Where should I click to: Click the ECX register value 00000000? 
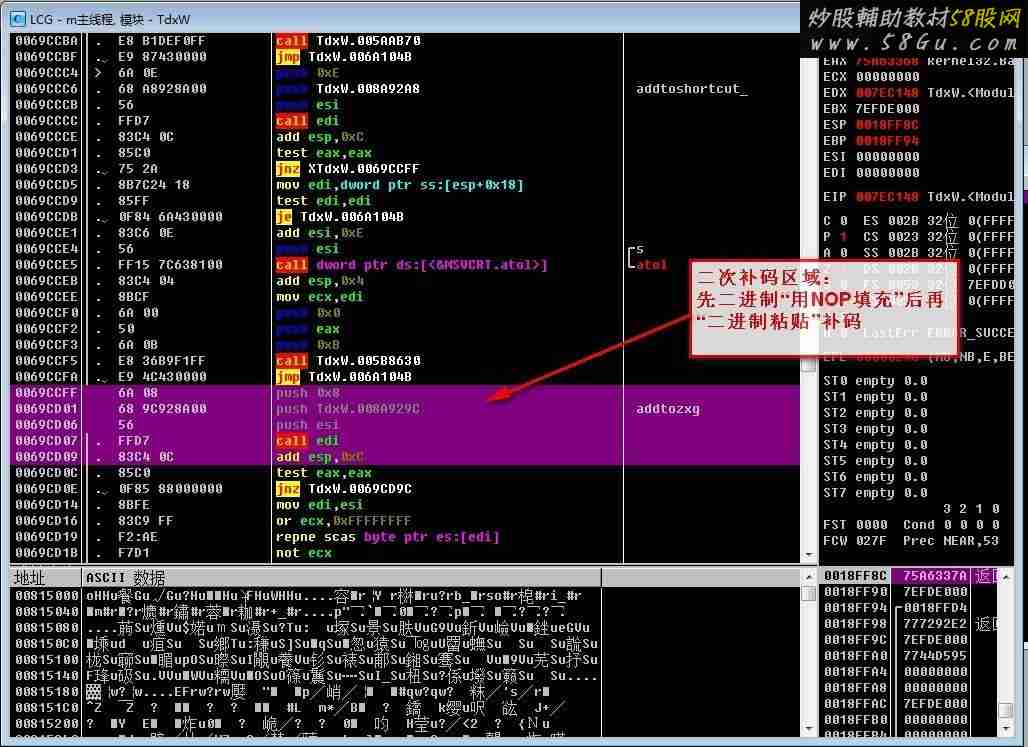(888, 77)
